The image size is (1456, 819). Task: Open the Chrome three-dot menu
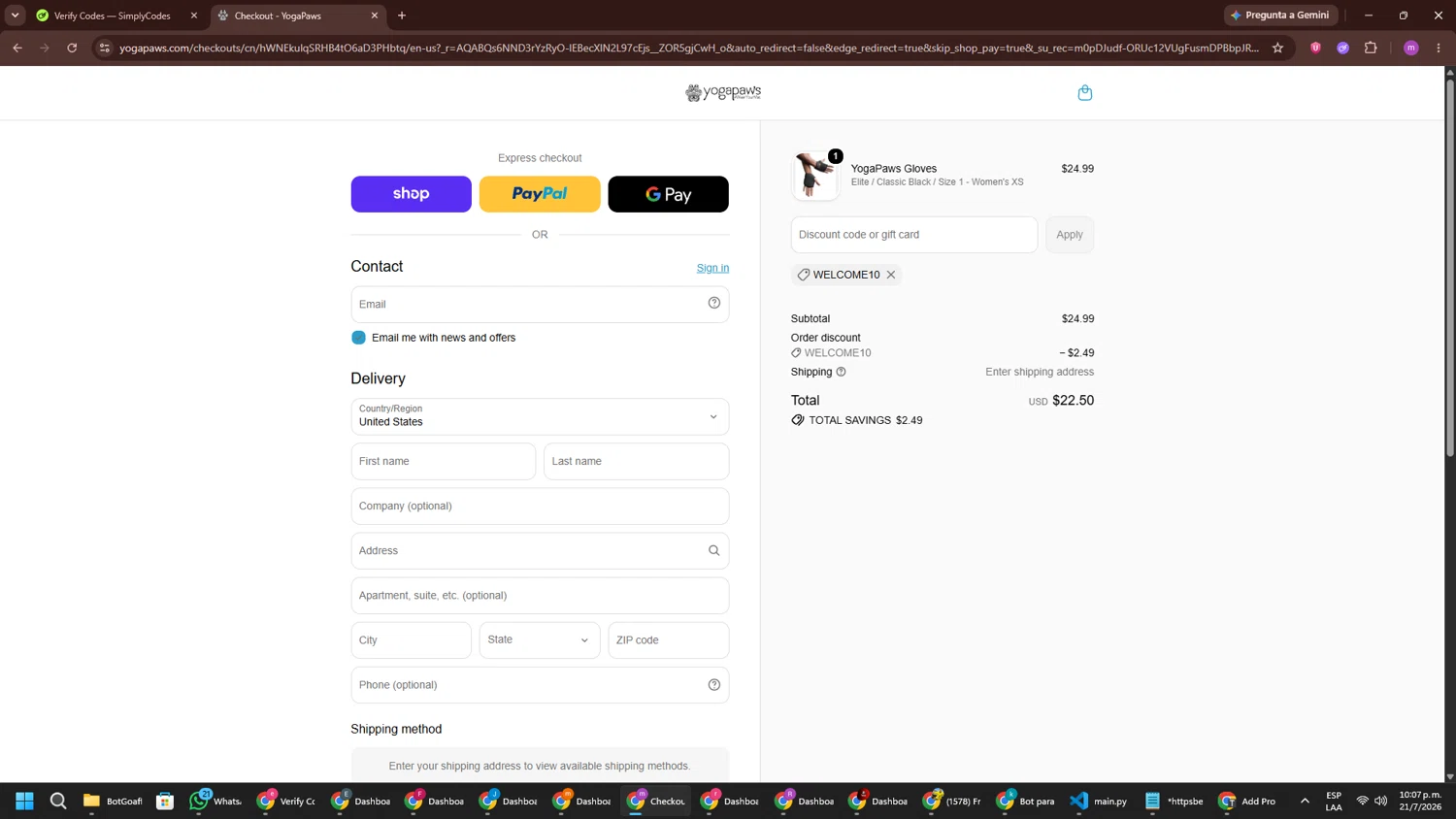(1439, 48)
